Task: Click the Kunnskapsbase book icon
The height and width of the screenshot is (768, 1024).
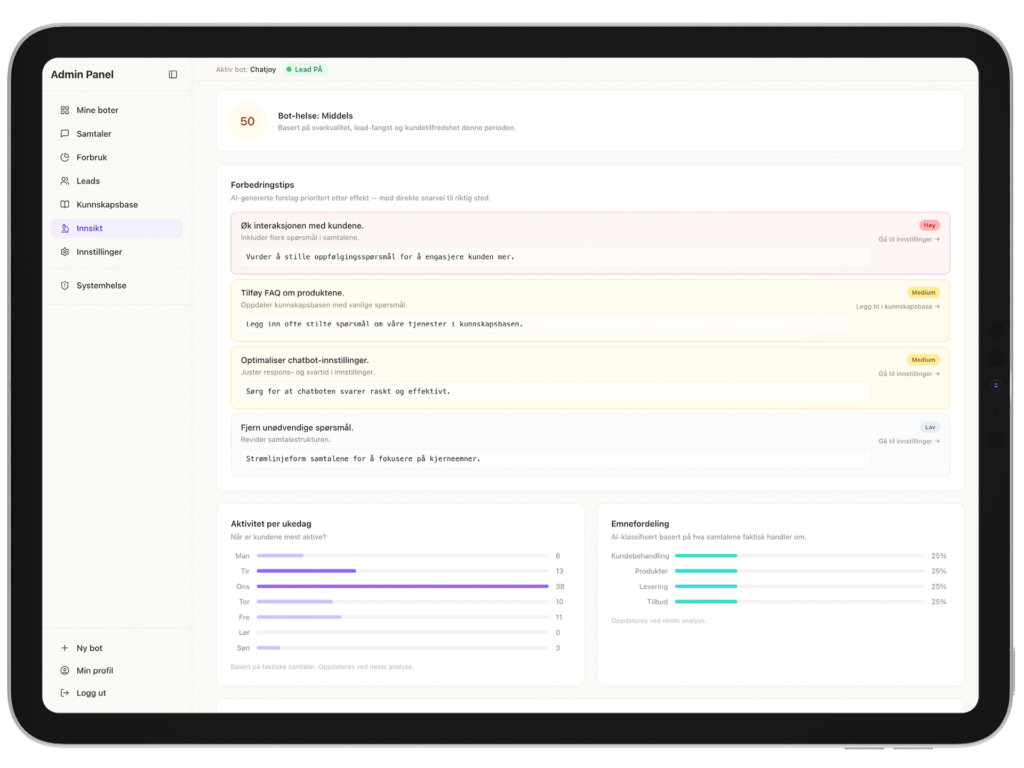Action: (65, 205)
